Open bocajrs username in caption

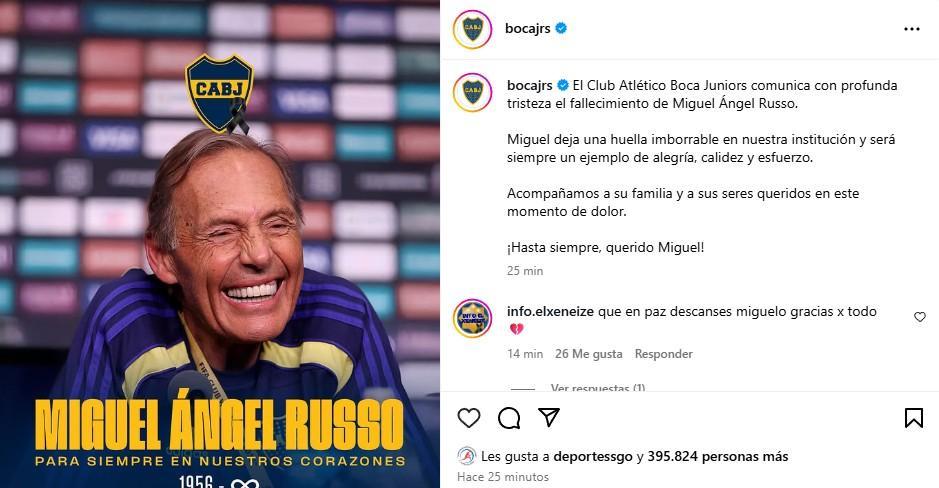click(530, 85)
